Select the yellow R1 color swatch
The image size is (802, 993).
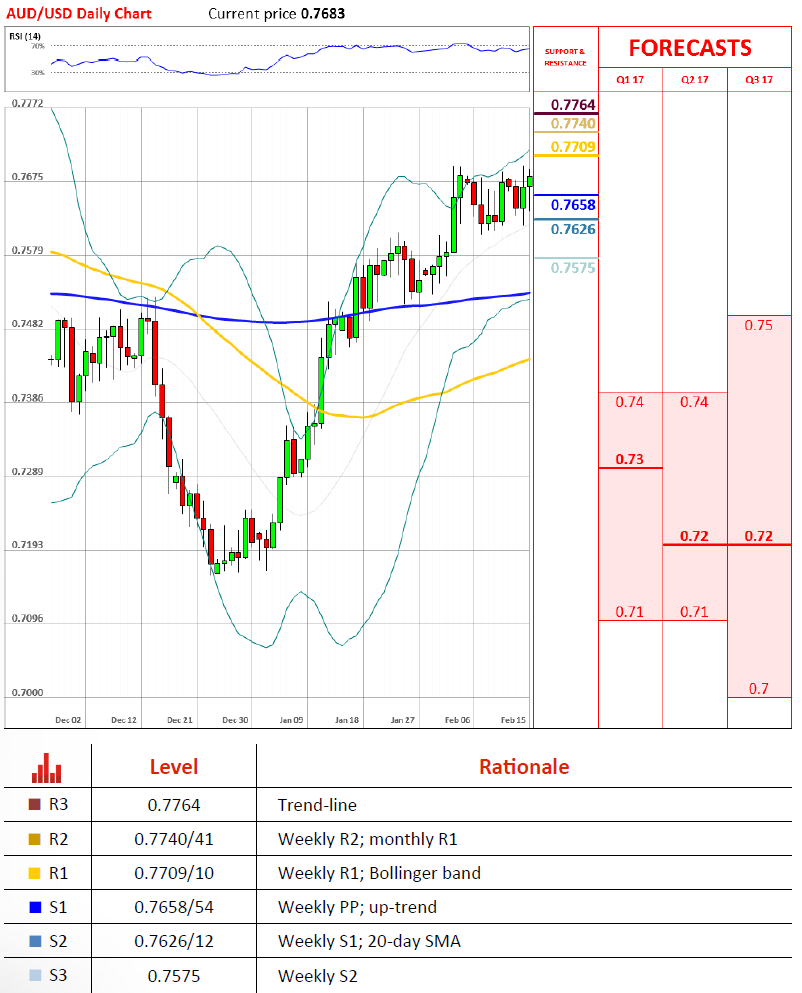35,873
